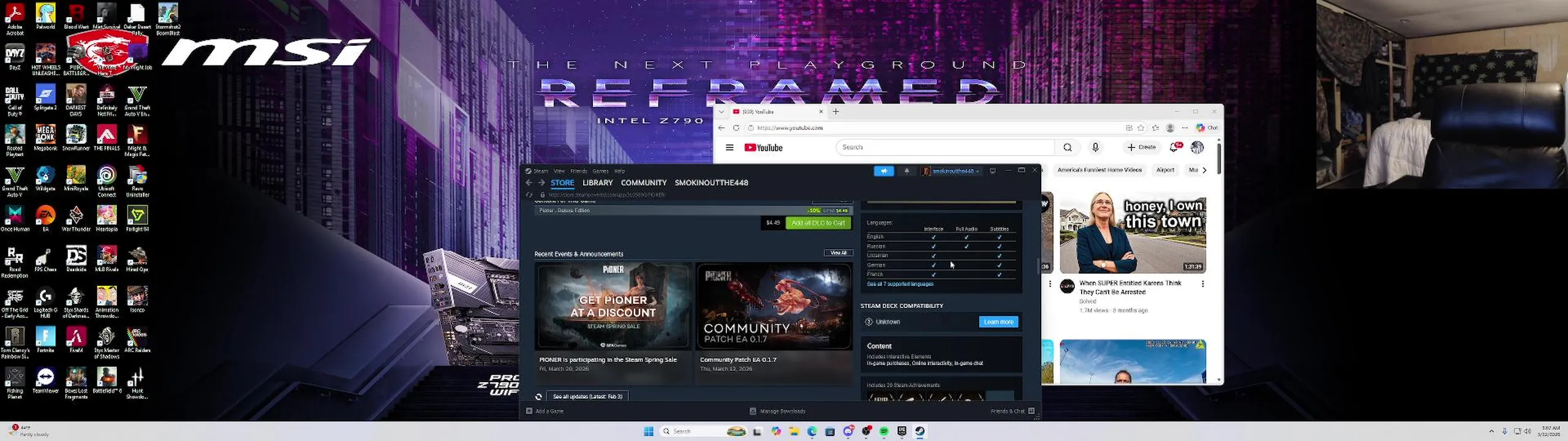Viewport: 1568px width, 441px height.
Task: Open the EA app desktop shortcut
Action: tap(45, 219)
